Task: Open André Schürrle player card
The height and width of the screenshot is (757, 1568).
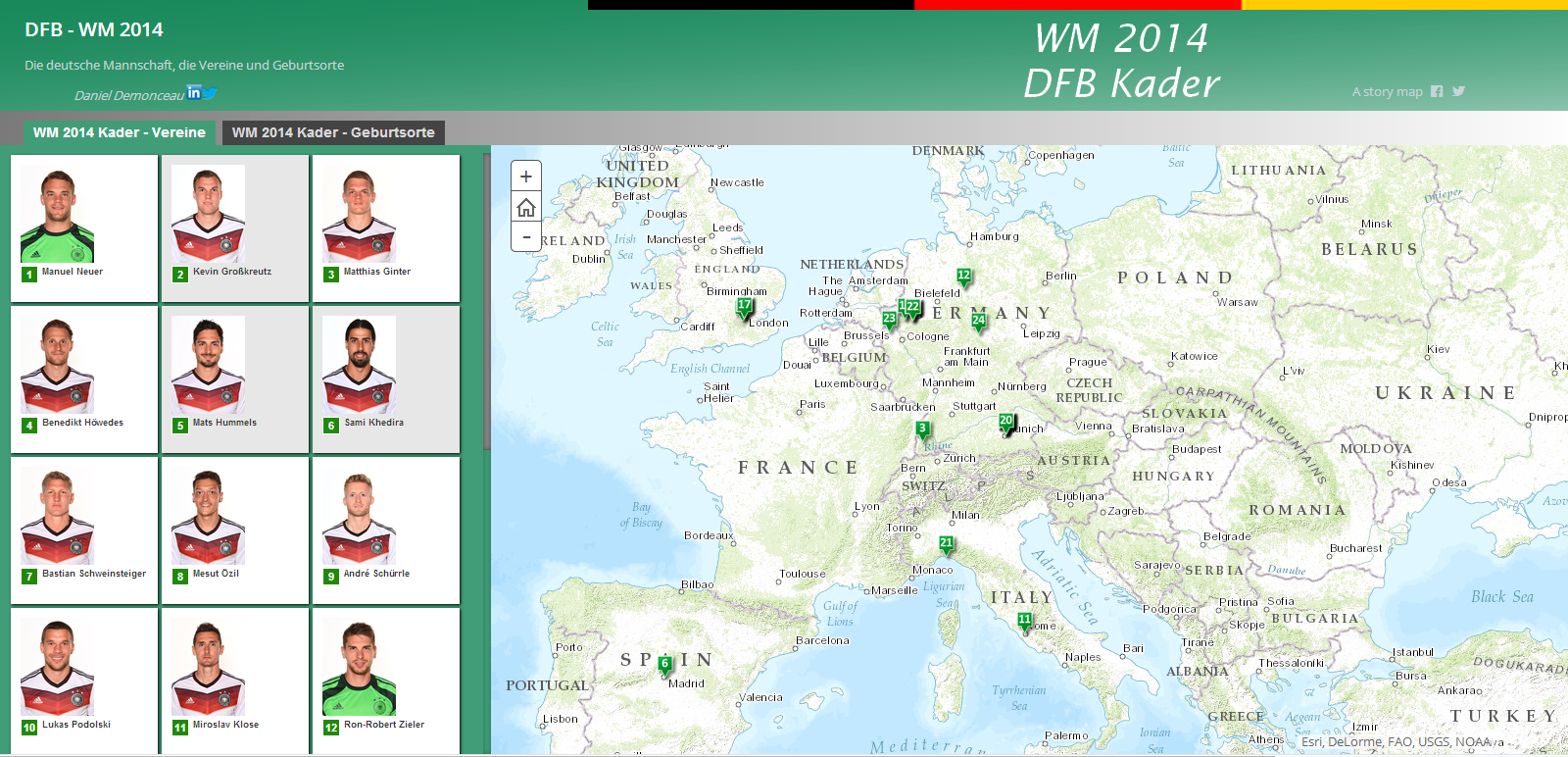Action: 386,530
